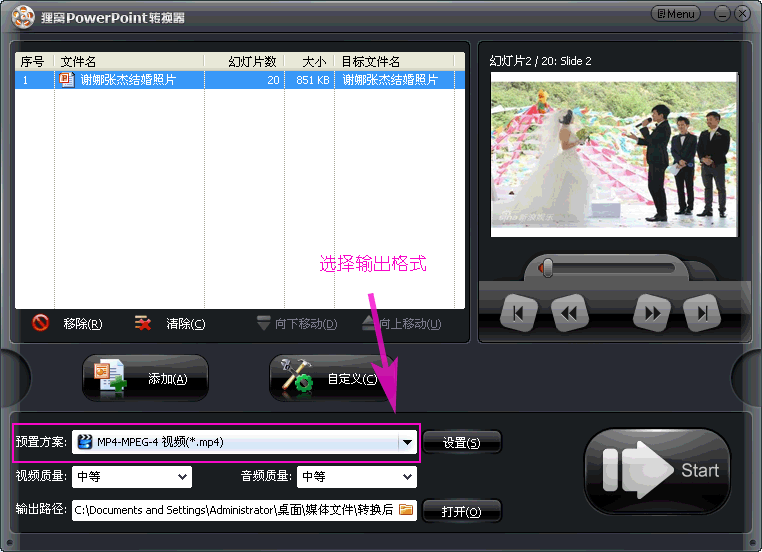Open the 音频质量 audio quality dropdown
The image size is (762, 552).
[x=357, y=477]
